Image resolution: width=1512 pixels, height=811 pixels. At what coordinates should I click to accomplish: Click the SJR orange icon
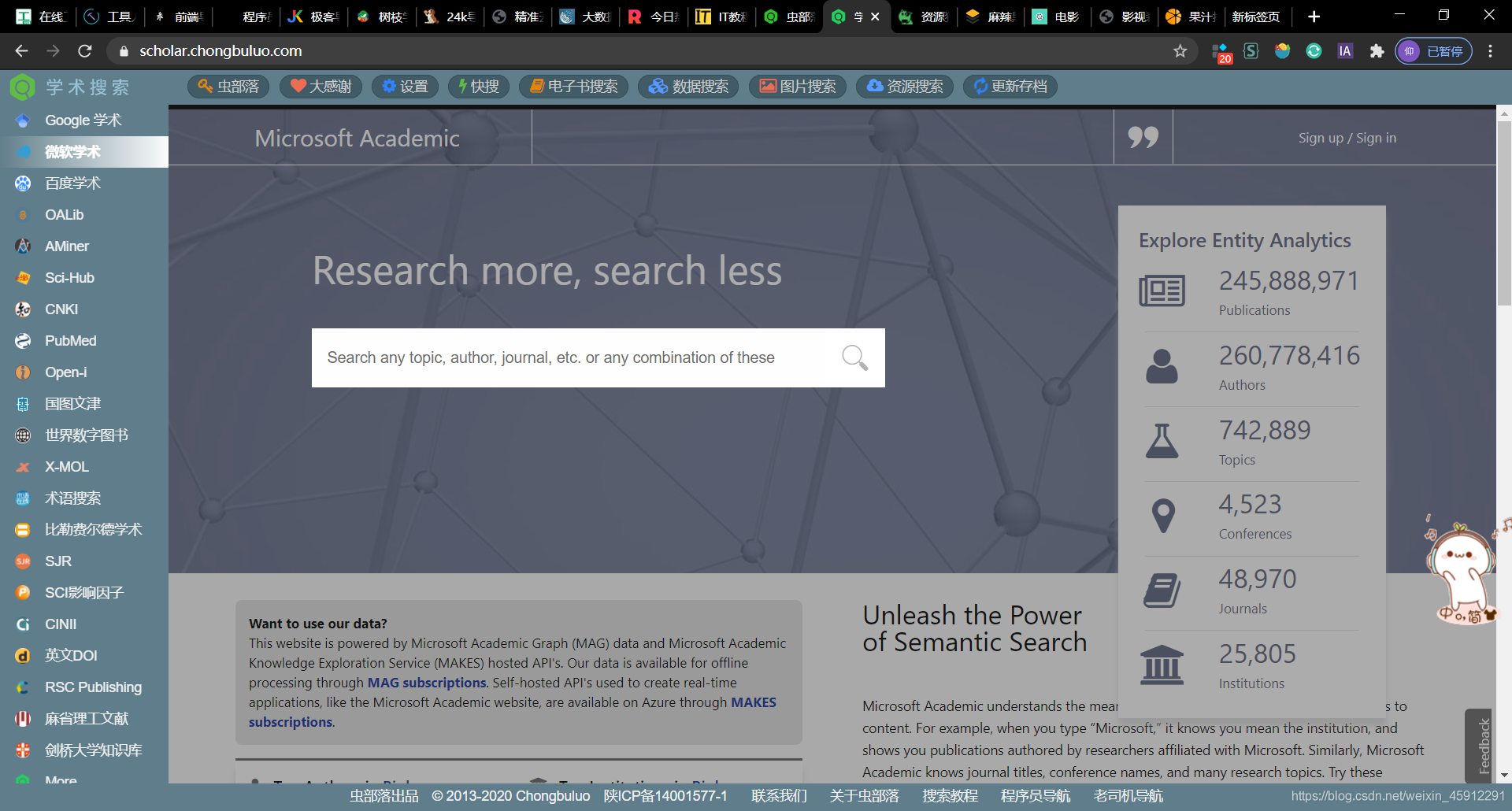pos(23,561)
